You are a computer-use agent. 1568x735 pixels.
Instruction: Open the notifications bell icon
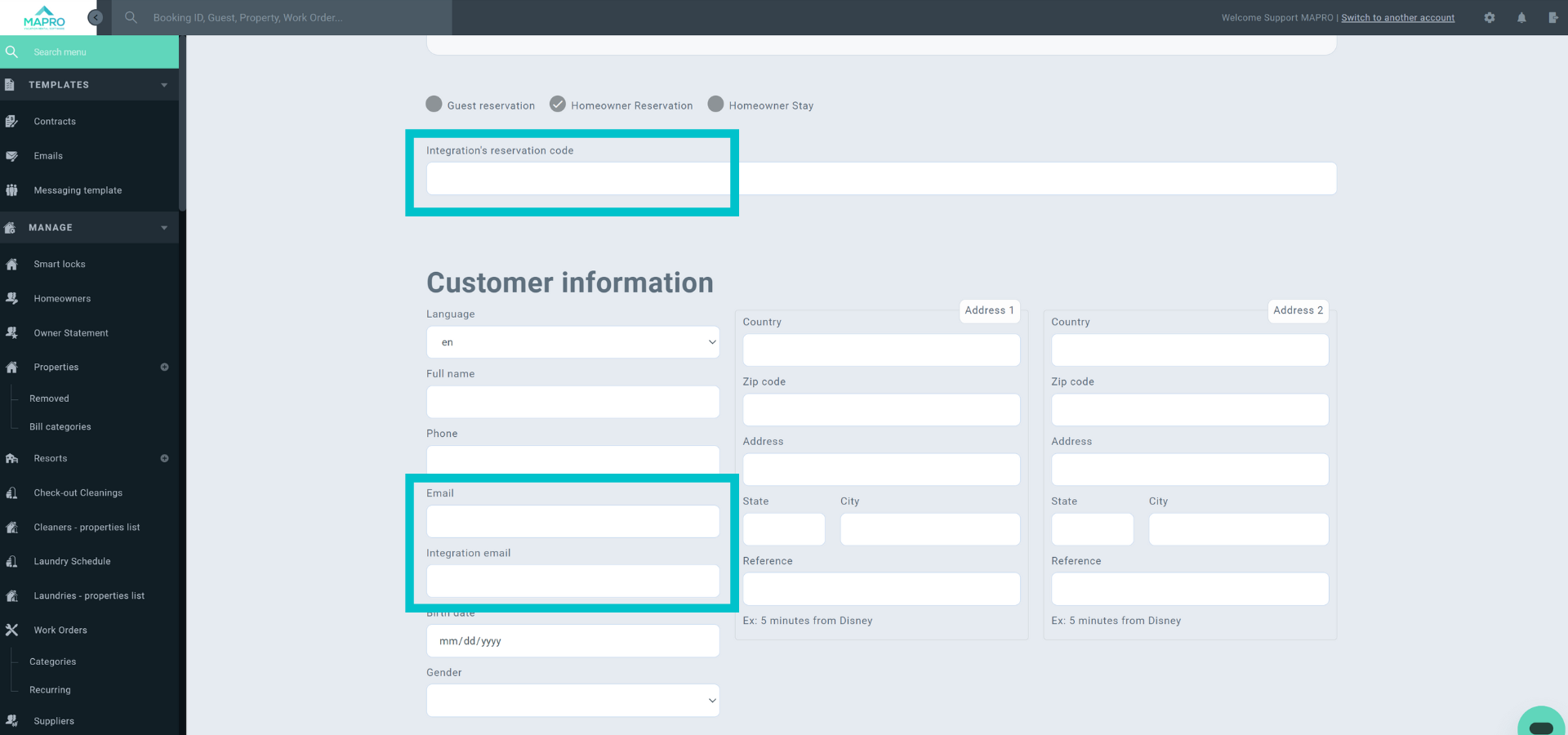tap(1521, 18)
